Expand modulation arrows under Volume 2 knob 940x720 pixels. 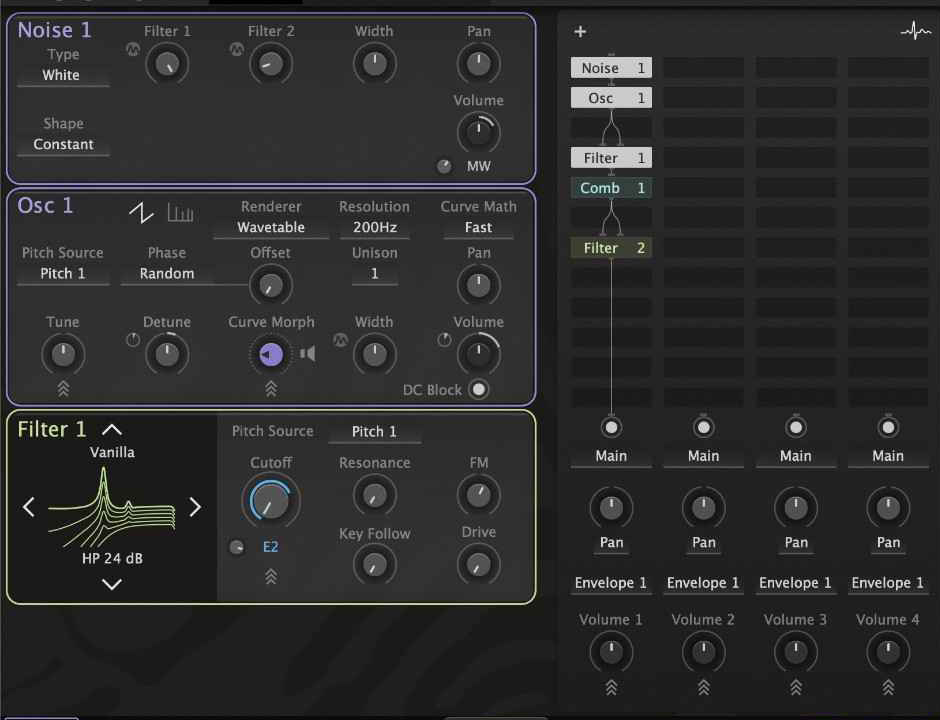click(x=703, y=687)
